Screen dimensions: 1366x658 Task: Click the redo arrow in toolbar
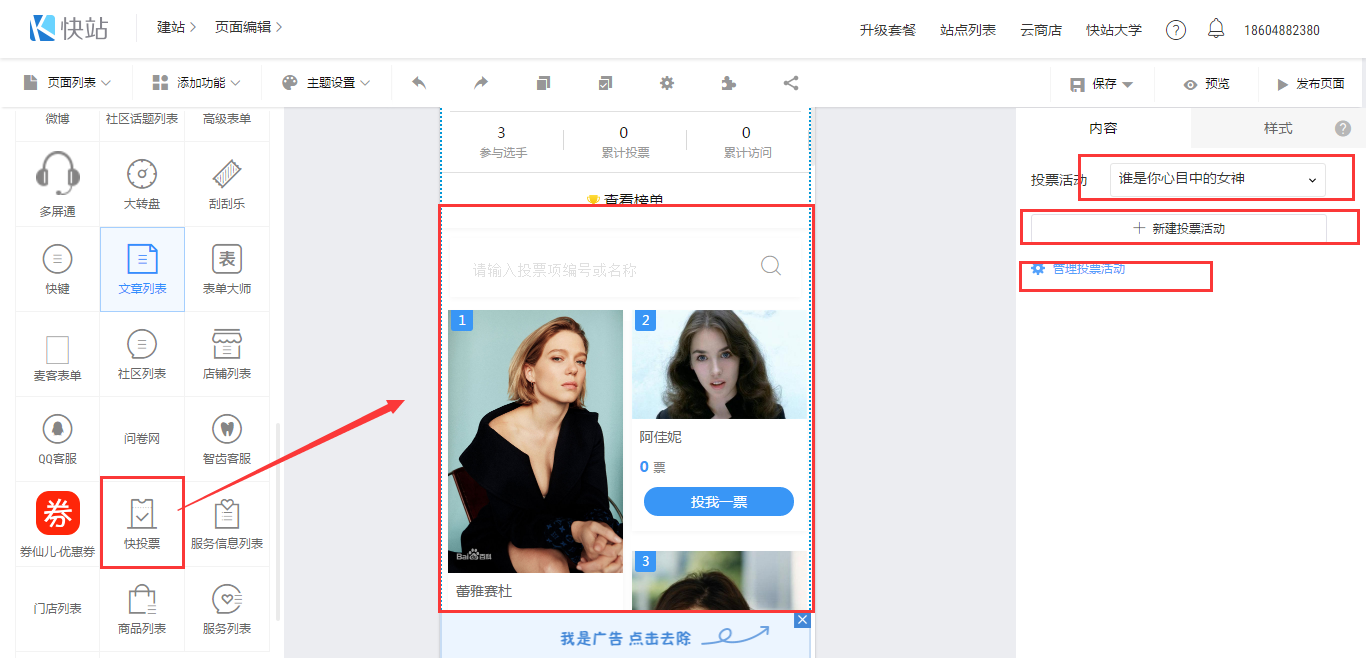(481, 83)
